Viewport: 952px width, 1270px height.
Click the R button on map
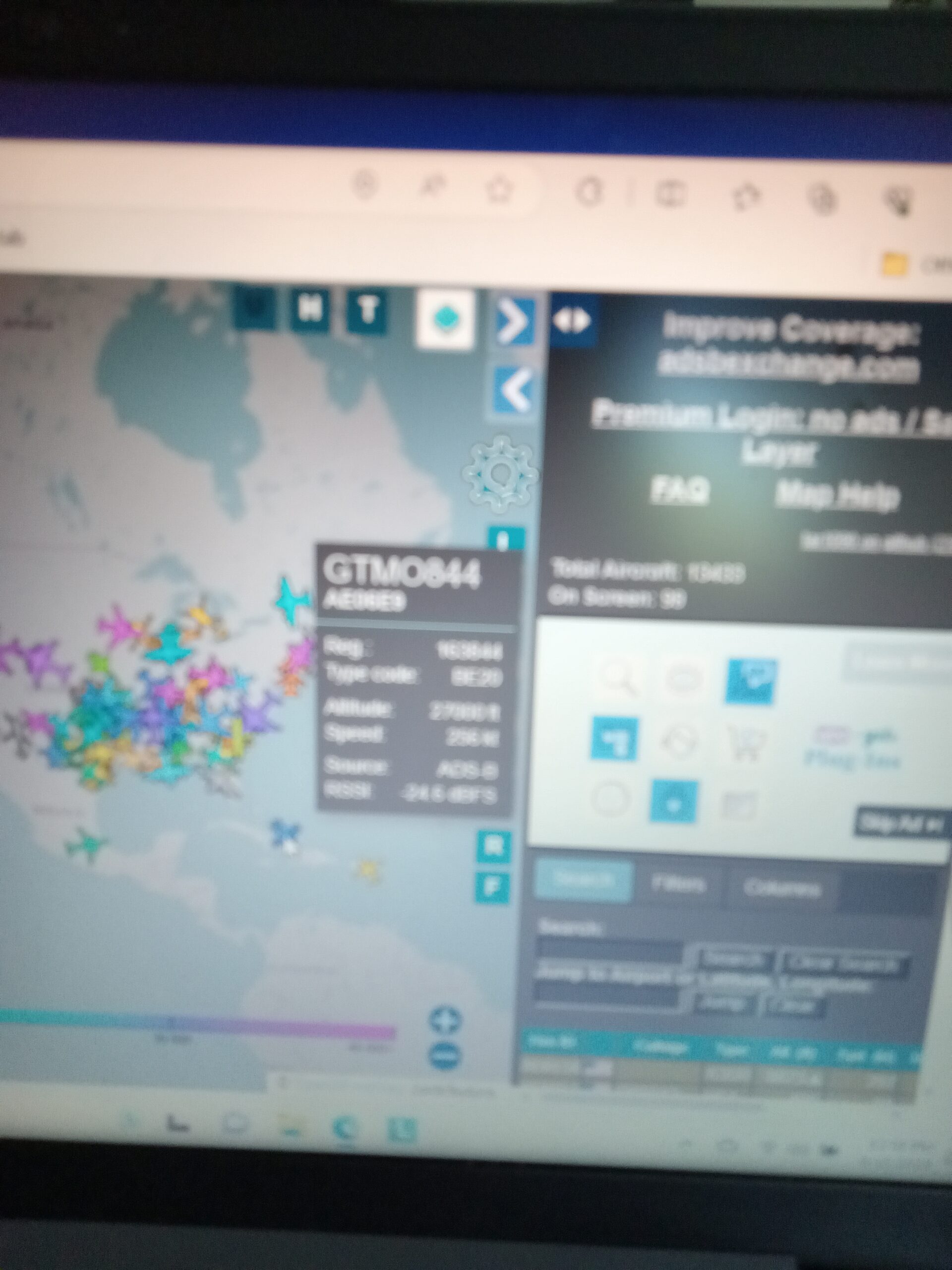(493, 846)
